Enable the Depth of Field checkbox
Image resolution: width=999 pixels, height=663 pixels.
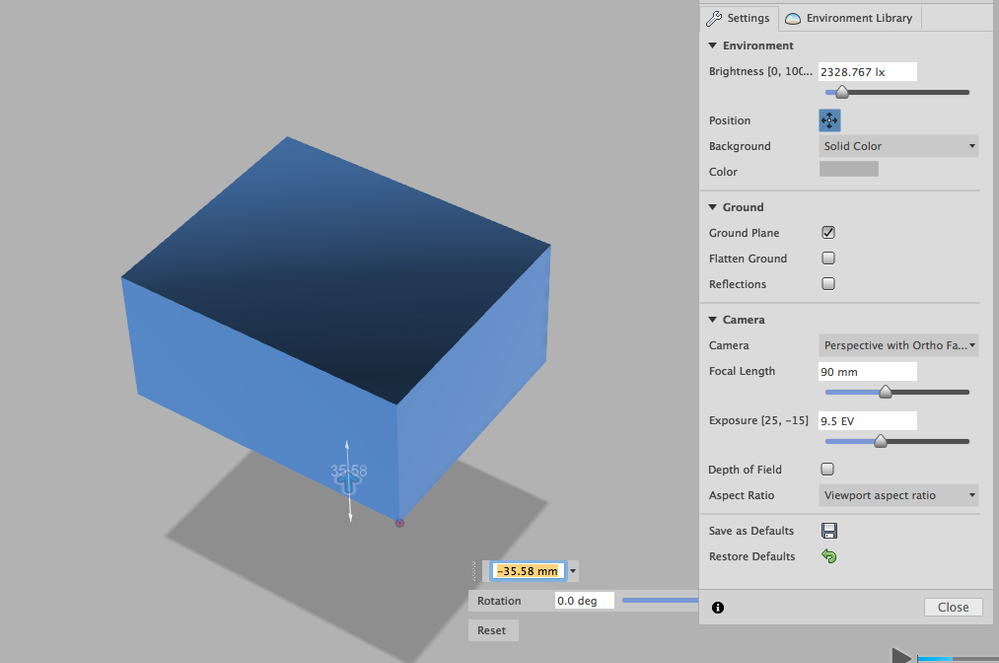tap(828, 469)
